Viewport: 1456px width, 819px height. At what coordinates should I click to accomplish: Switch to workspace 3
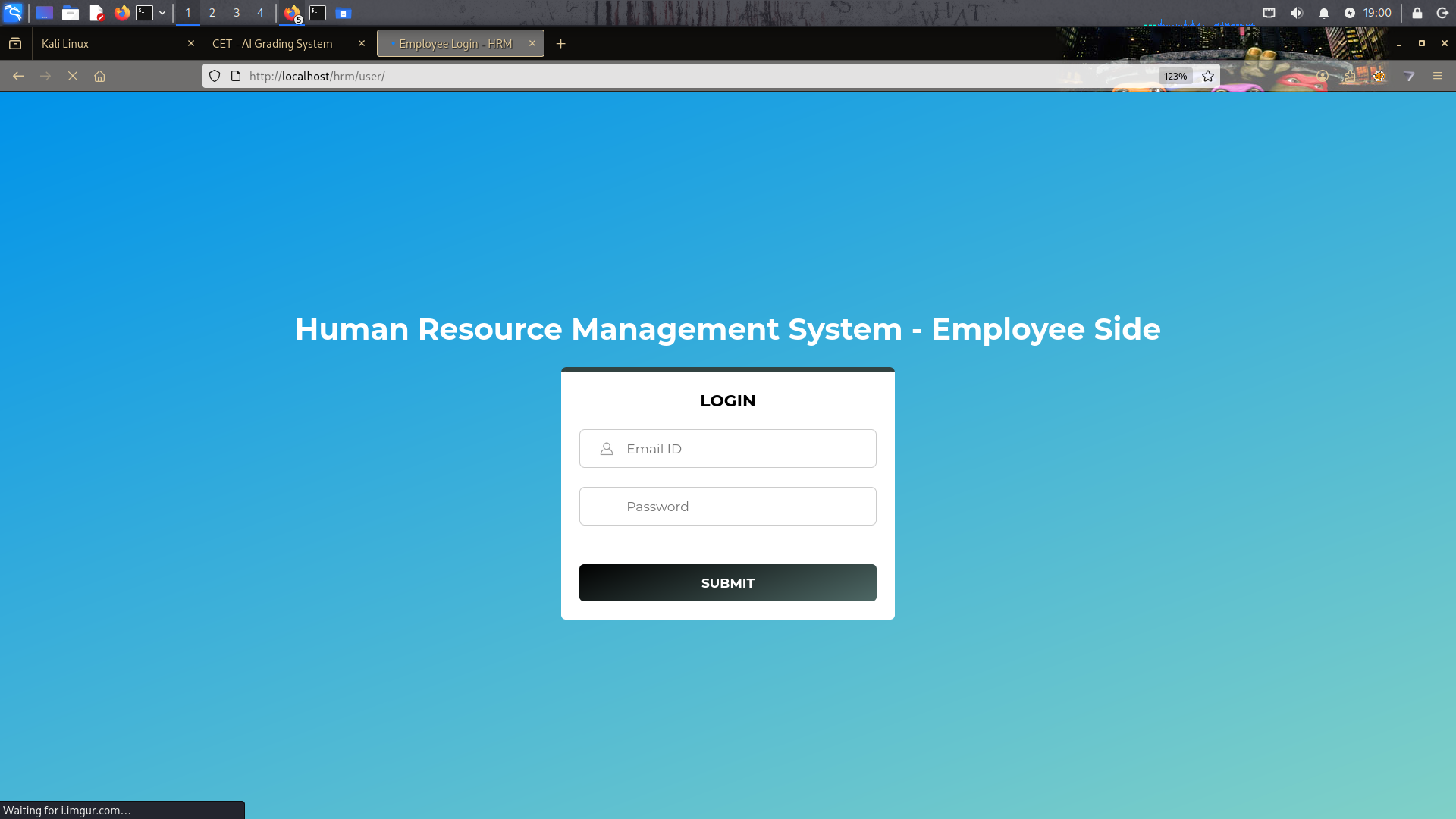click(237, 13)
